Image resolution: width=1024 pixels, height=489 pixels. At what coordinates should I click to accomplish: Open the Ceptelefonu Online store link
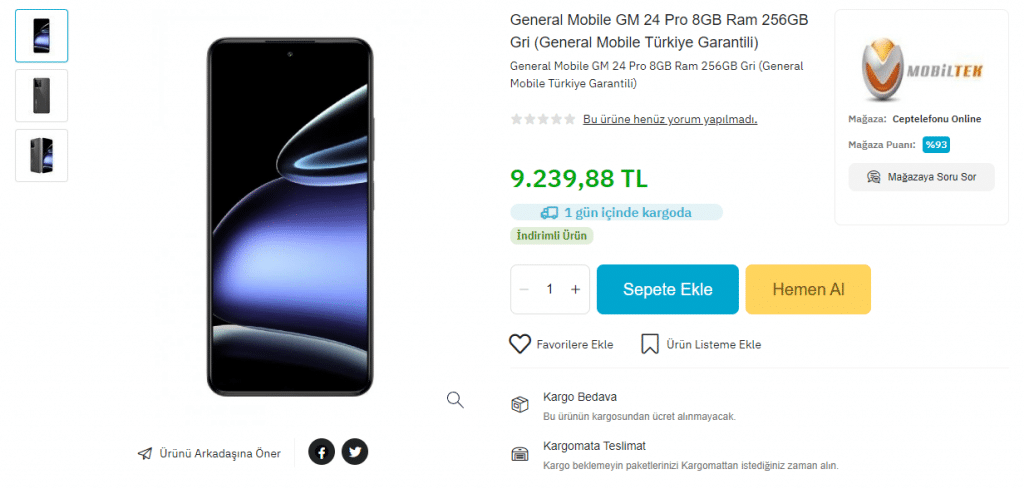[936, 119]
